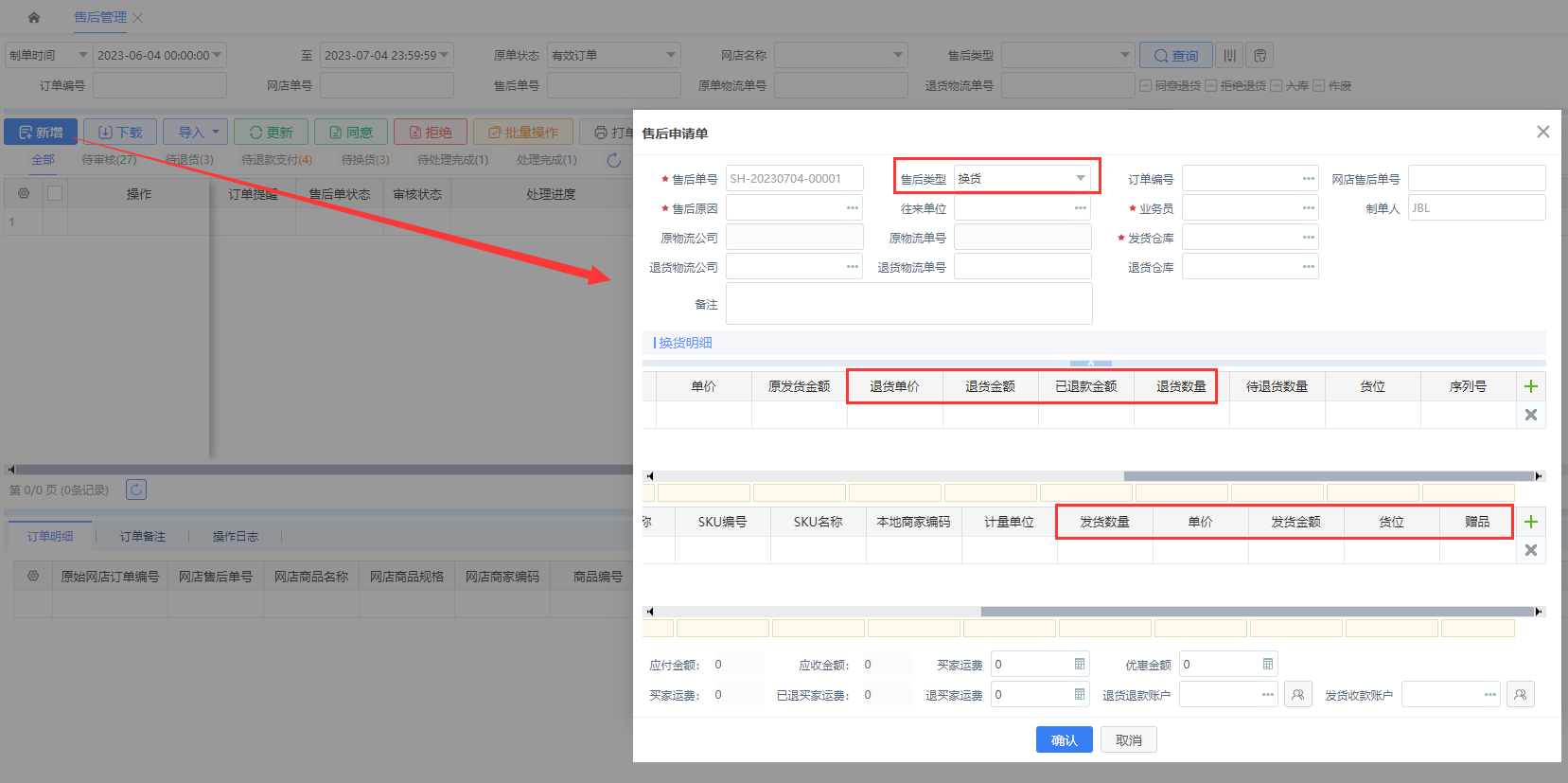Click person icon beside 发货收款账户
1568x783 pixels.
(1521, 694)
